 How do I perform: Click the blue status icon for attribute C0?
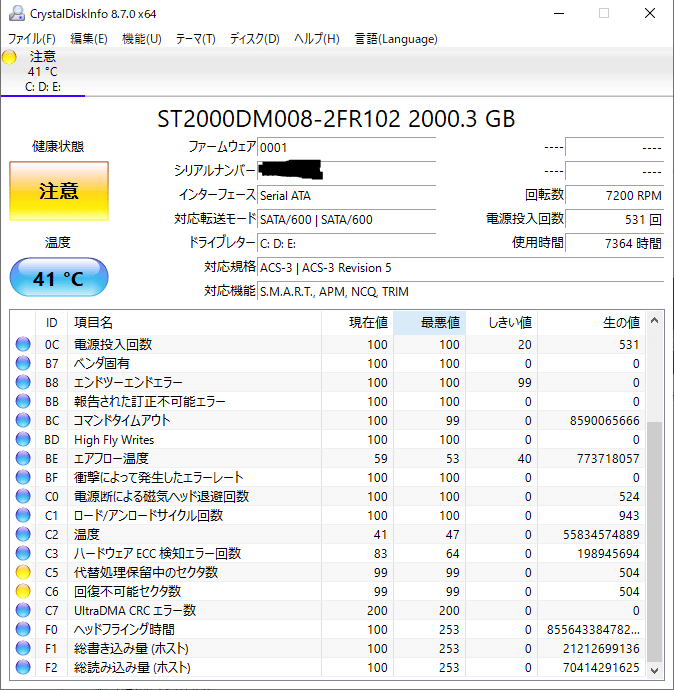point(23,496)
